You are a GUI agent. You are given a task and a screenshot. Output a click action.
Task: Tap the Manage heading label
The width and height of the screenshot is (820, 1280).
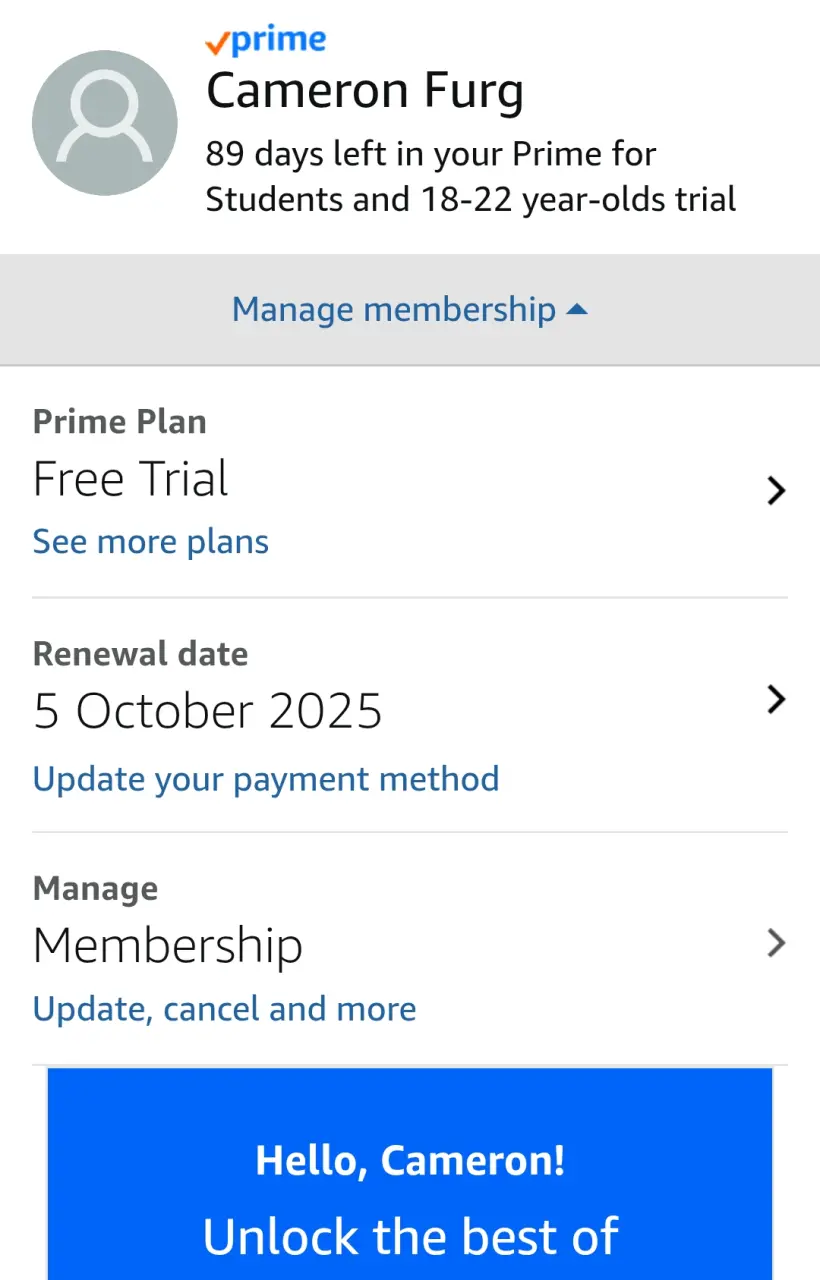coord(96,888)
